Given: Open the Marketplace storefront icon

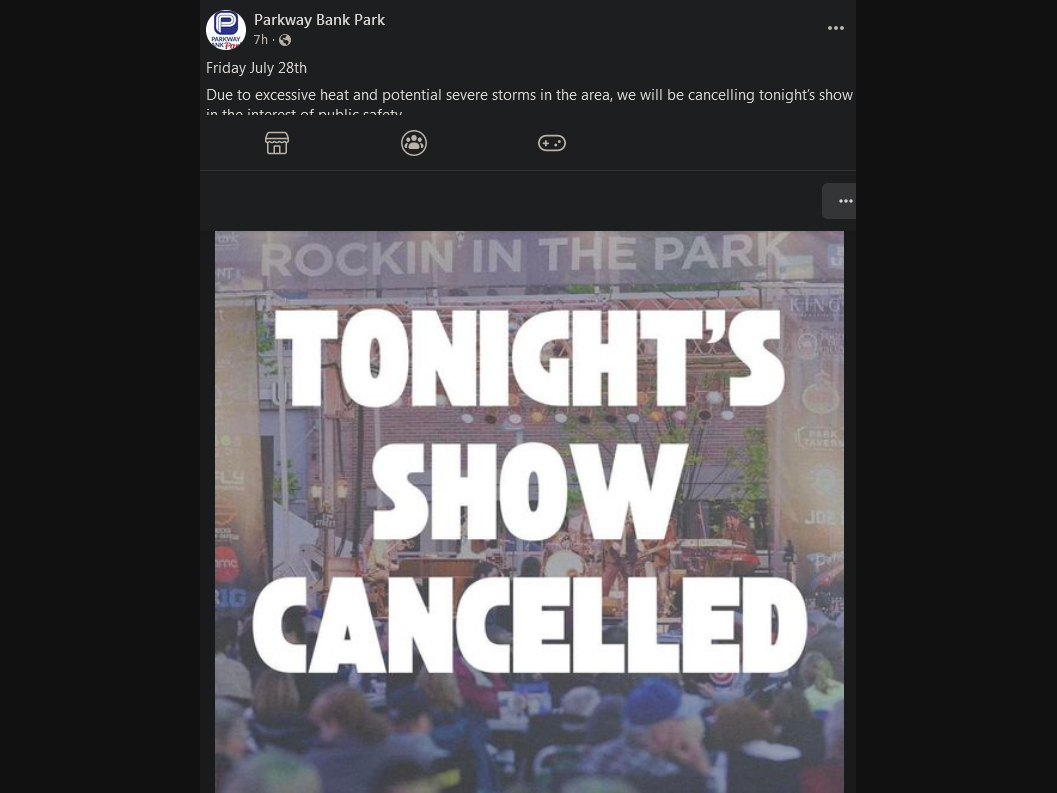Looking at the screenshot, I should [x=277, y=143].
